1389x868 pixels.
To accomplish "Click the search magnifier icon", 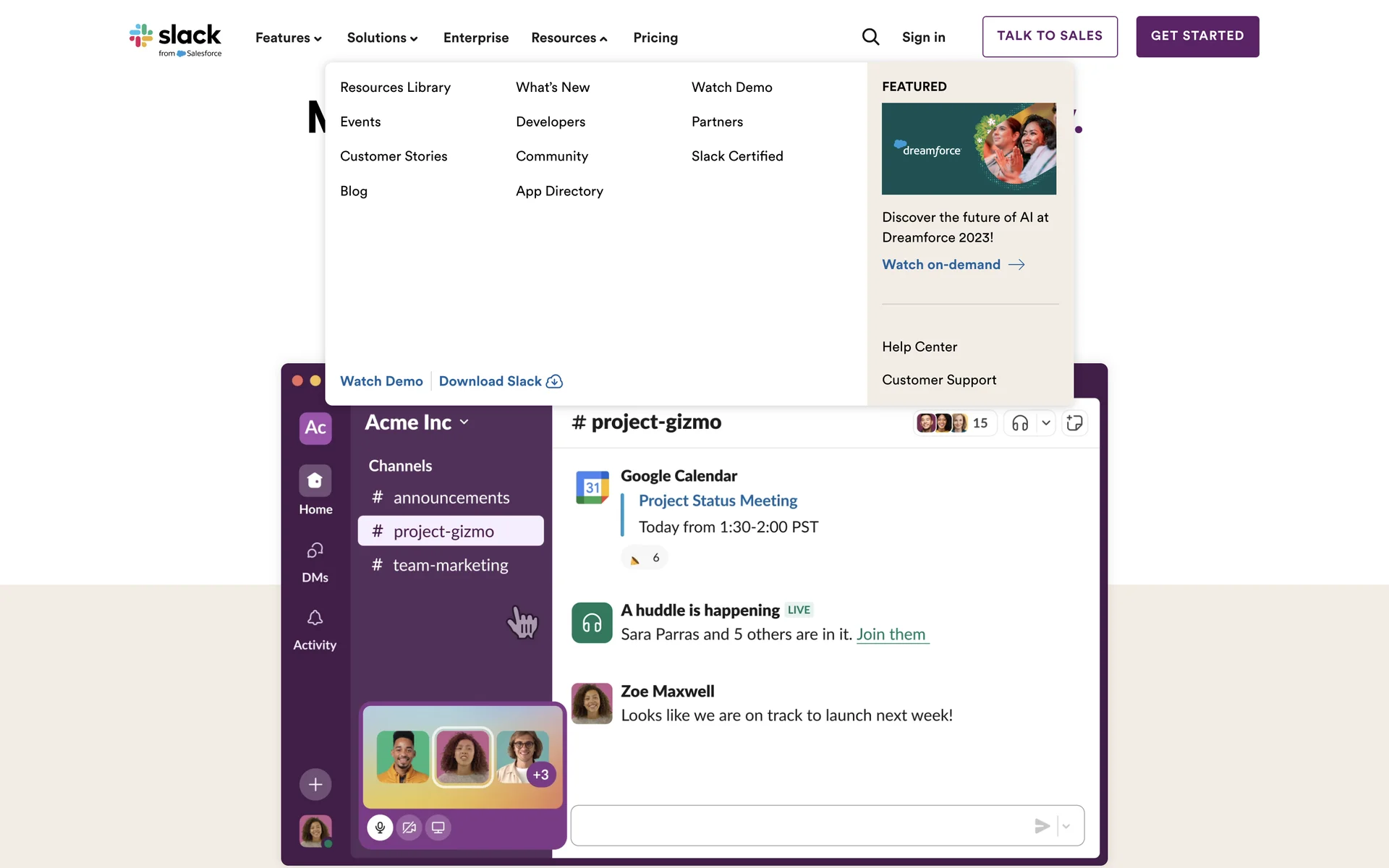I will pyautogui.click(x=870, y=37).
